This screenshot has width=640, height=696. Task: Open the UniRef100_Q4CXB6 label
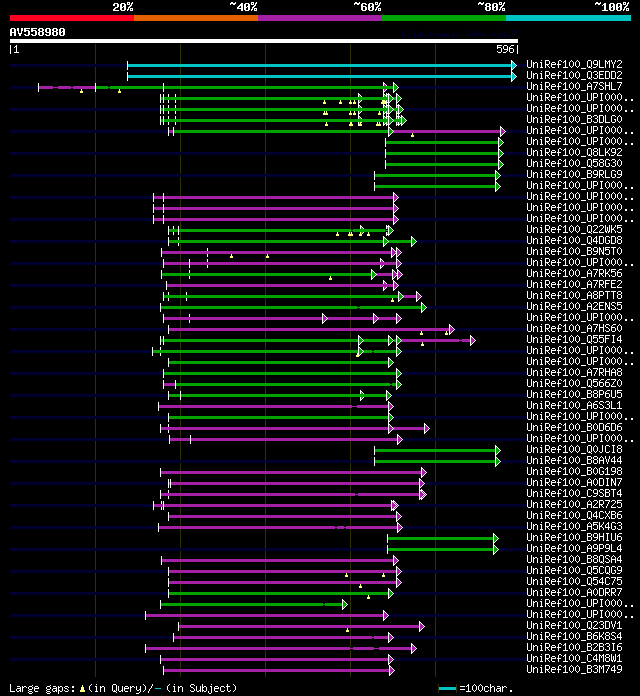(574, 515)
